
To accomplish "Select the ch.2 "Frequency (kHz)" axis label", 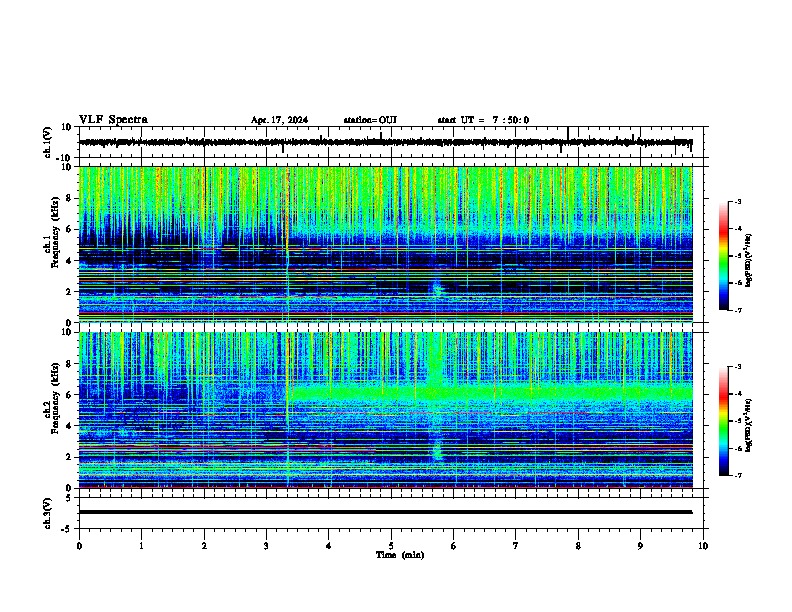I will [x=55, y=398].
